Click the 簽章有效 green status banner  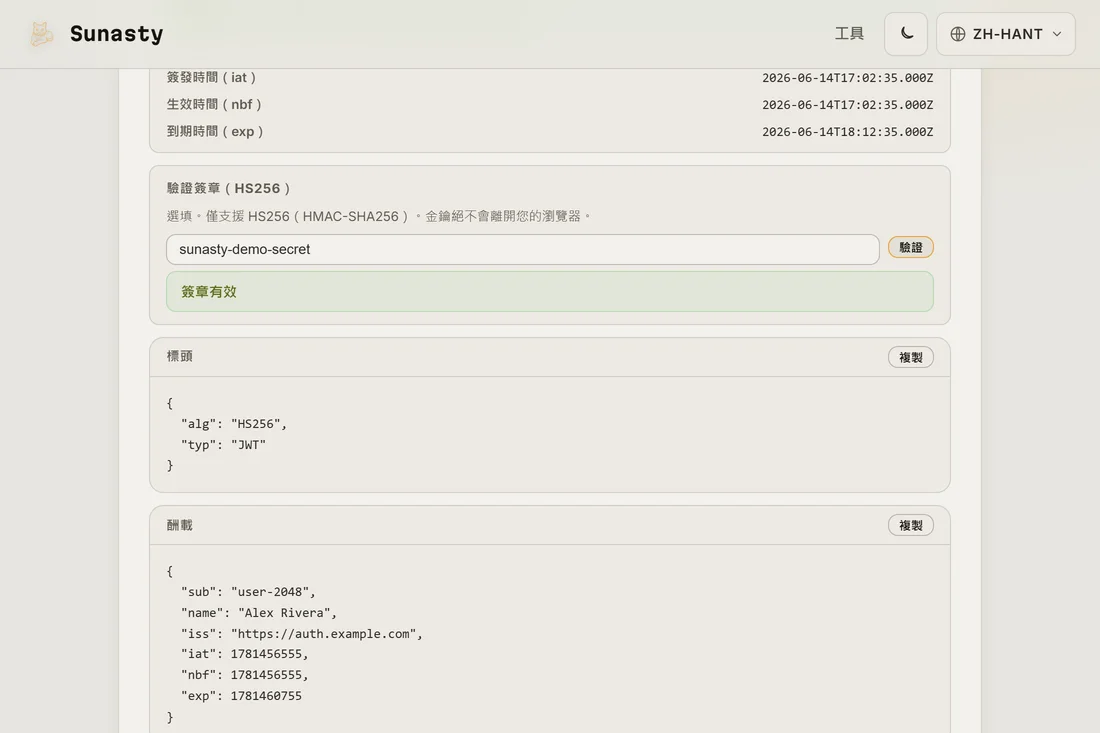pos(549,292)
